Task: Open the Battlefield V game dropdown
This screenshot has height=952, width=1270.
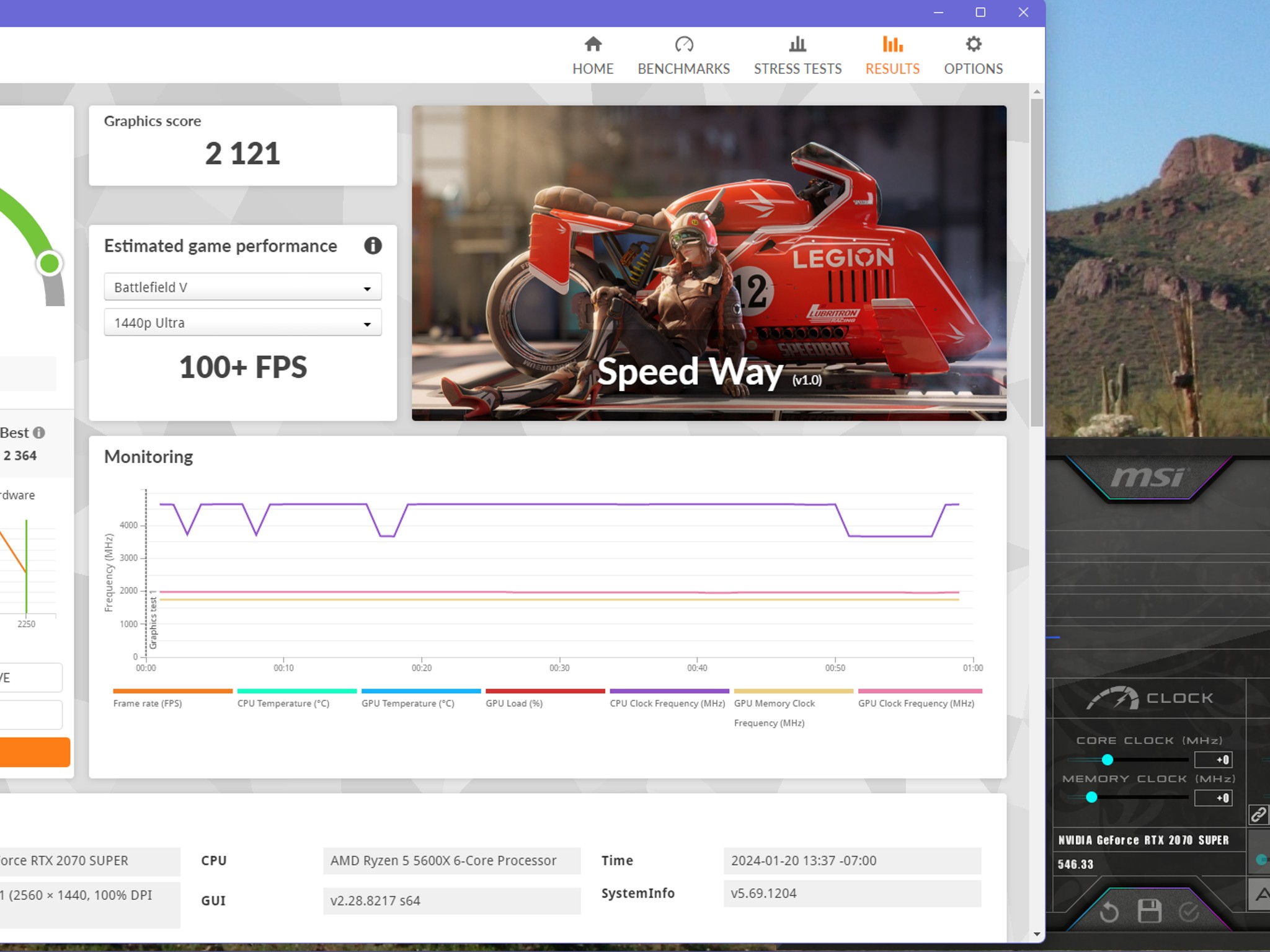Action: click(x=242, y=287)
